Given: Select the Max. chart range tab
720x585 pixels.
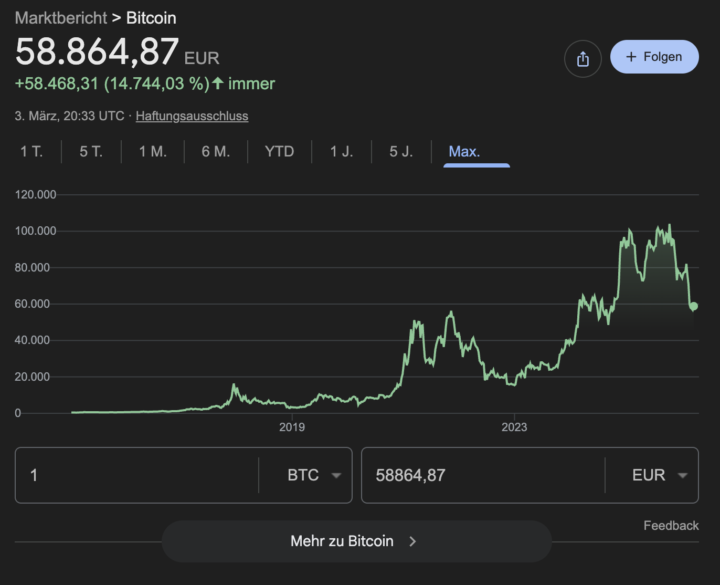Looking at the screenshot, I should [x=464, y=152].
